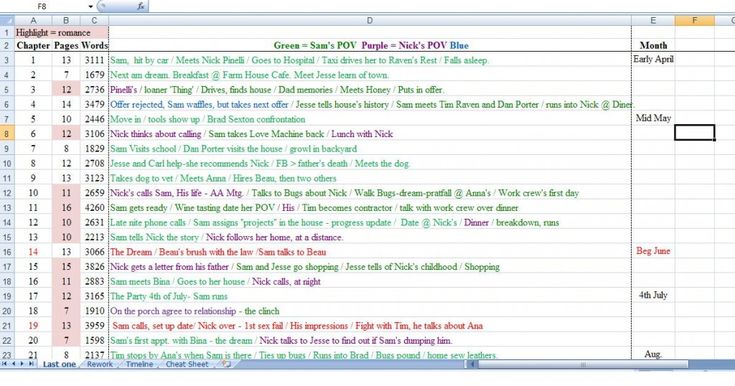Open the Cheat Sheet tab
This screenshot has width=735, height=386.
pos(187,364)
